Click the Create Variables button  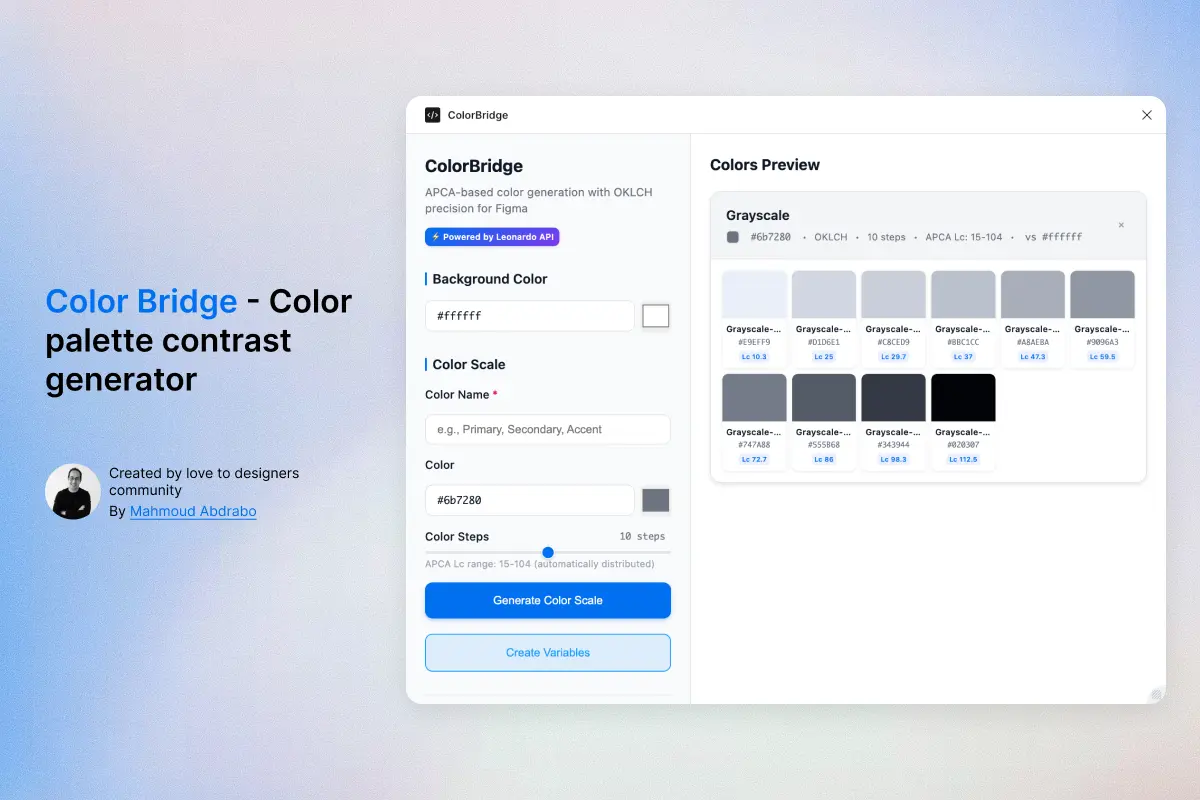click(548, 652)
